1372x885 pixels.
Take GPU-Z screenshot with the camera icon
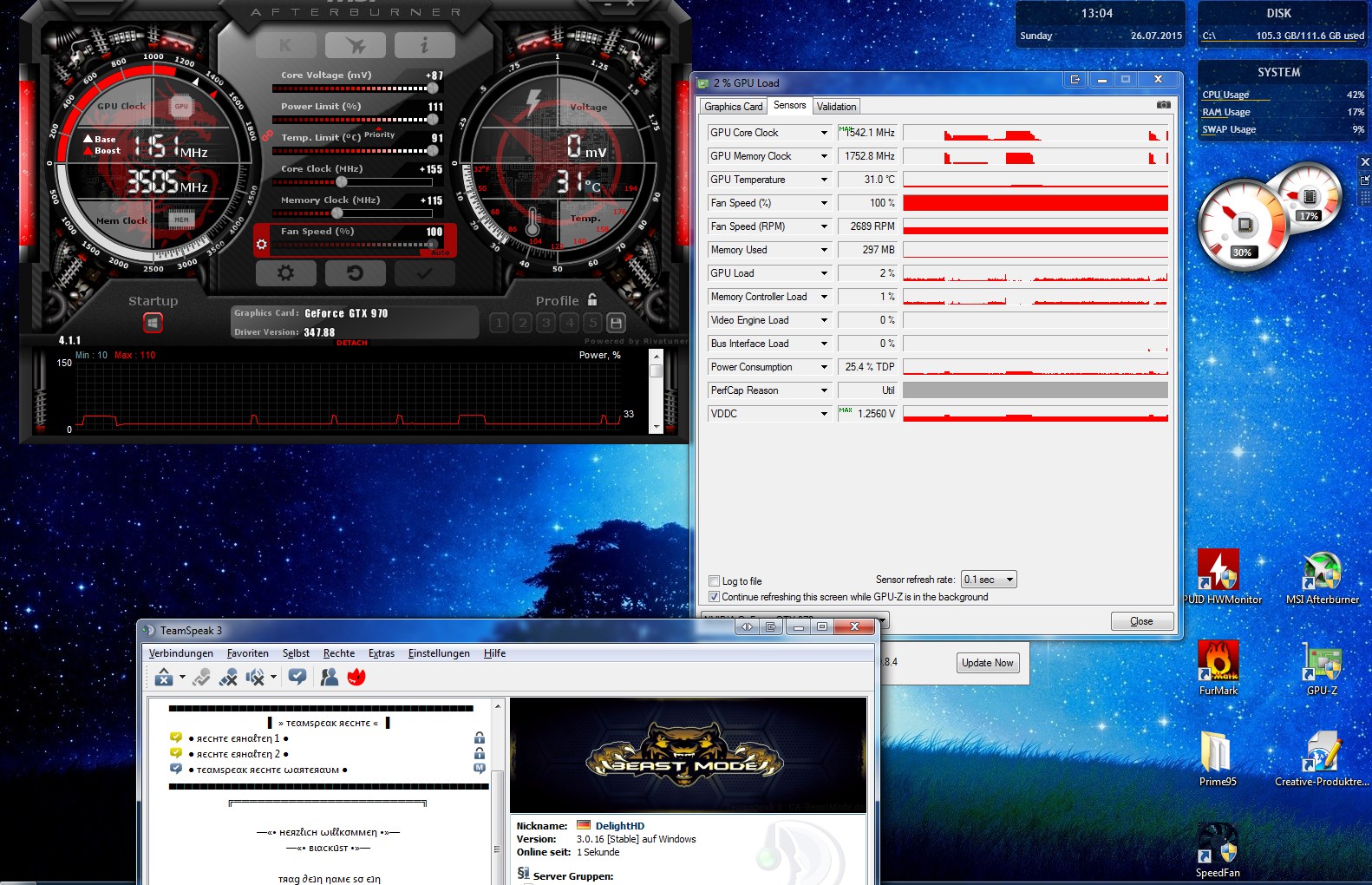click(x=1164, y=105)
